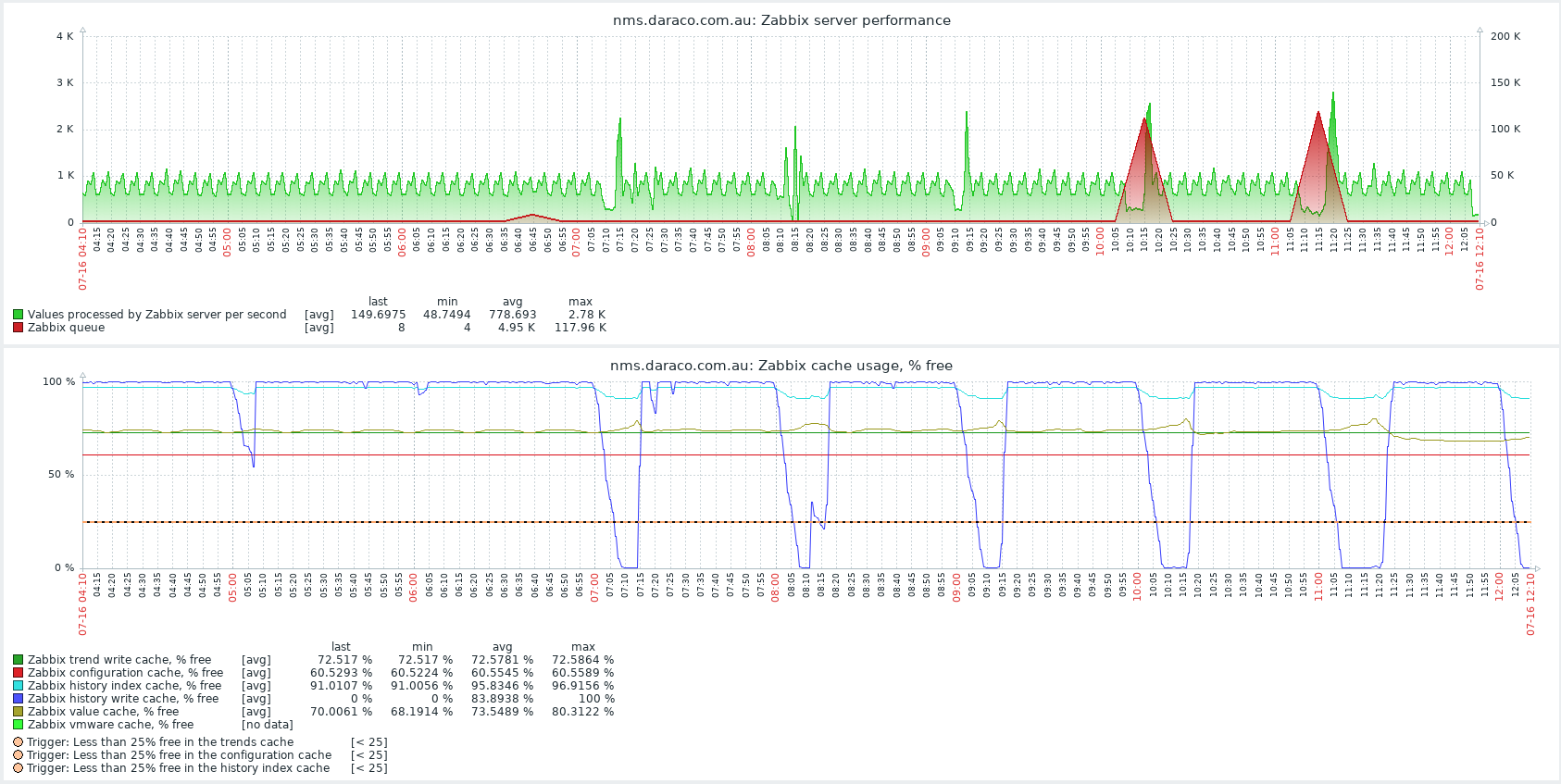Click the bright green vmware cache swatch

18,725
